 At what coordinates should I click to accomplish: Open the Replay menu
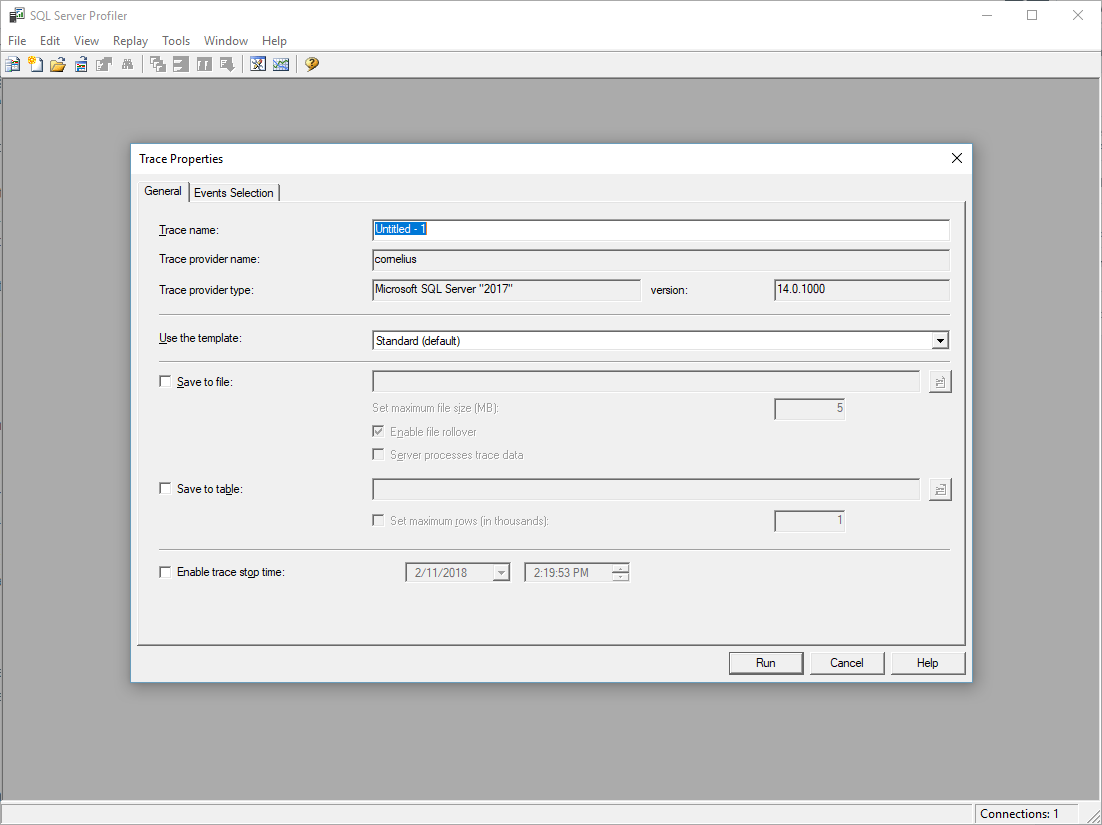131,41
